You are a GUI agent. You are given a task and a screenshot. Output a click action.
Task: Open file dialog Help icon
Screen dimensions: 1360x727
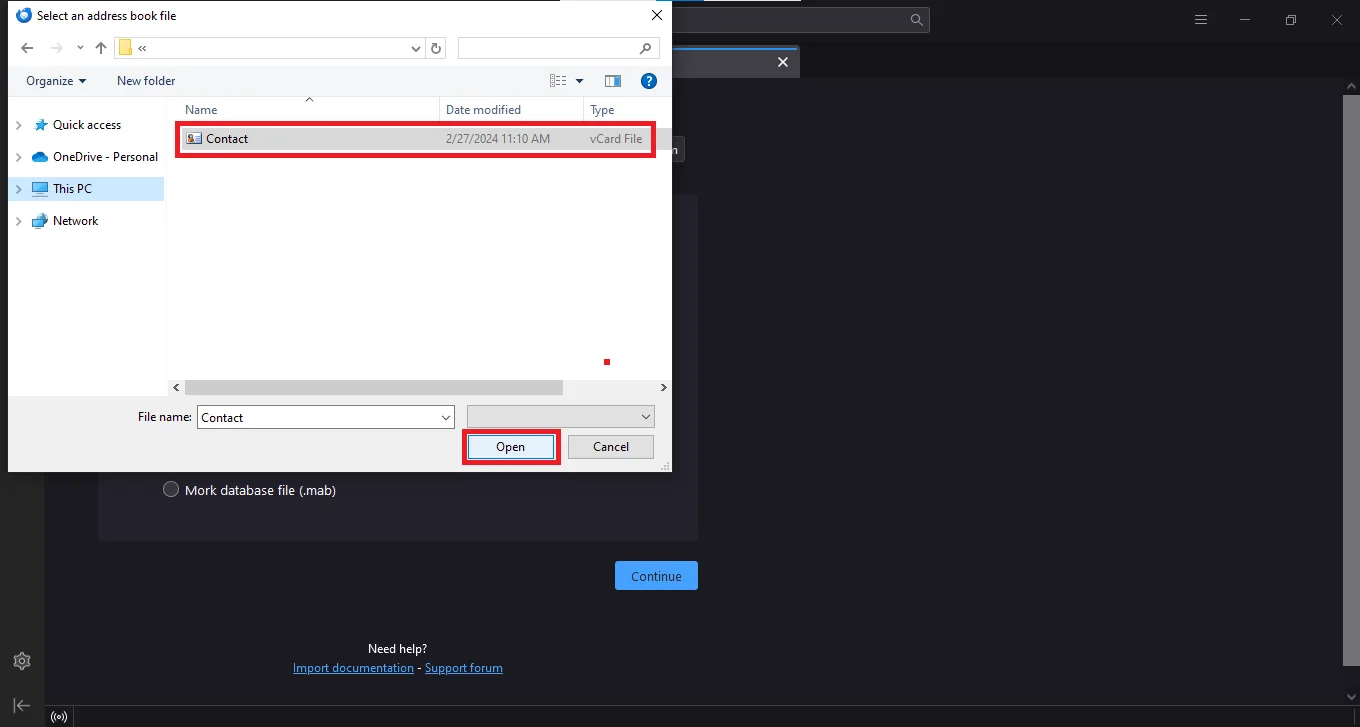pyautogui.click(x=649, y=81)
